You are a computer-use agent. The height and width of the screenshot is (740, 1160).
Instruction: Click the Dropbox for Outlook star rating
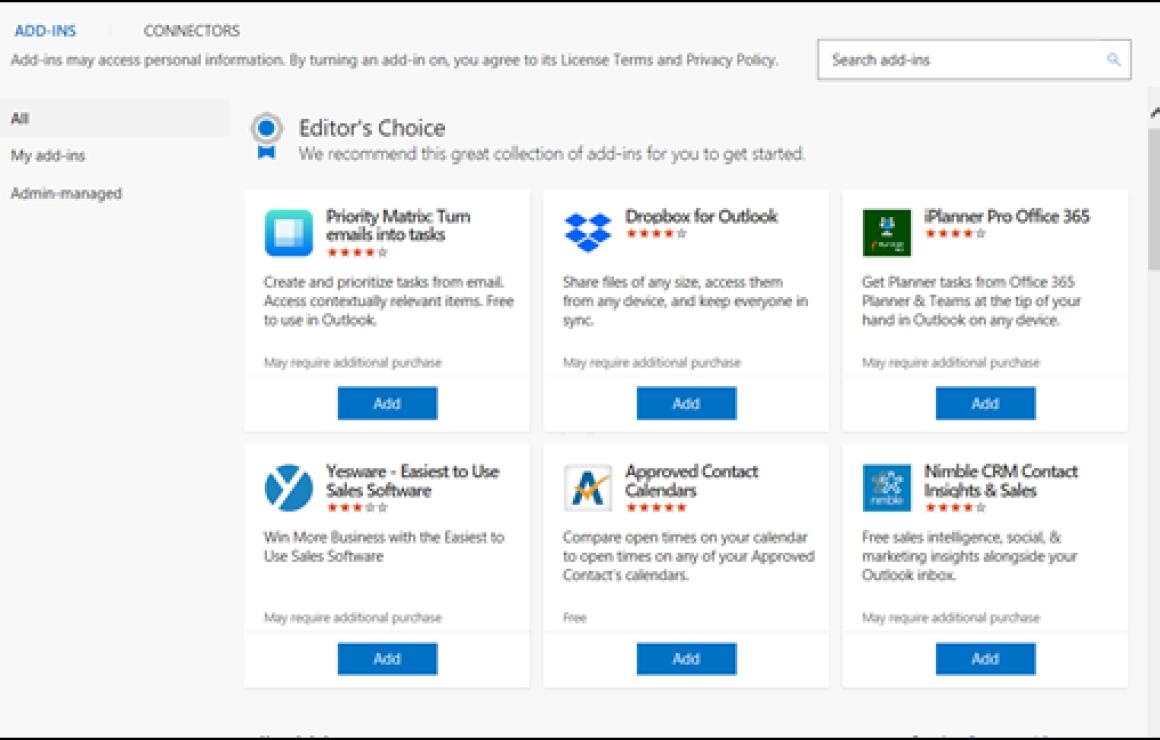[656, 234]
